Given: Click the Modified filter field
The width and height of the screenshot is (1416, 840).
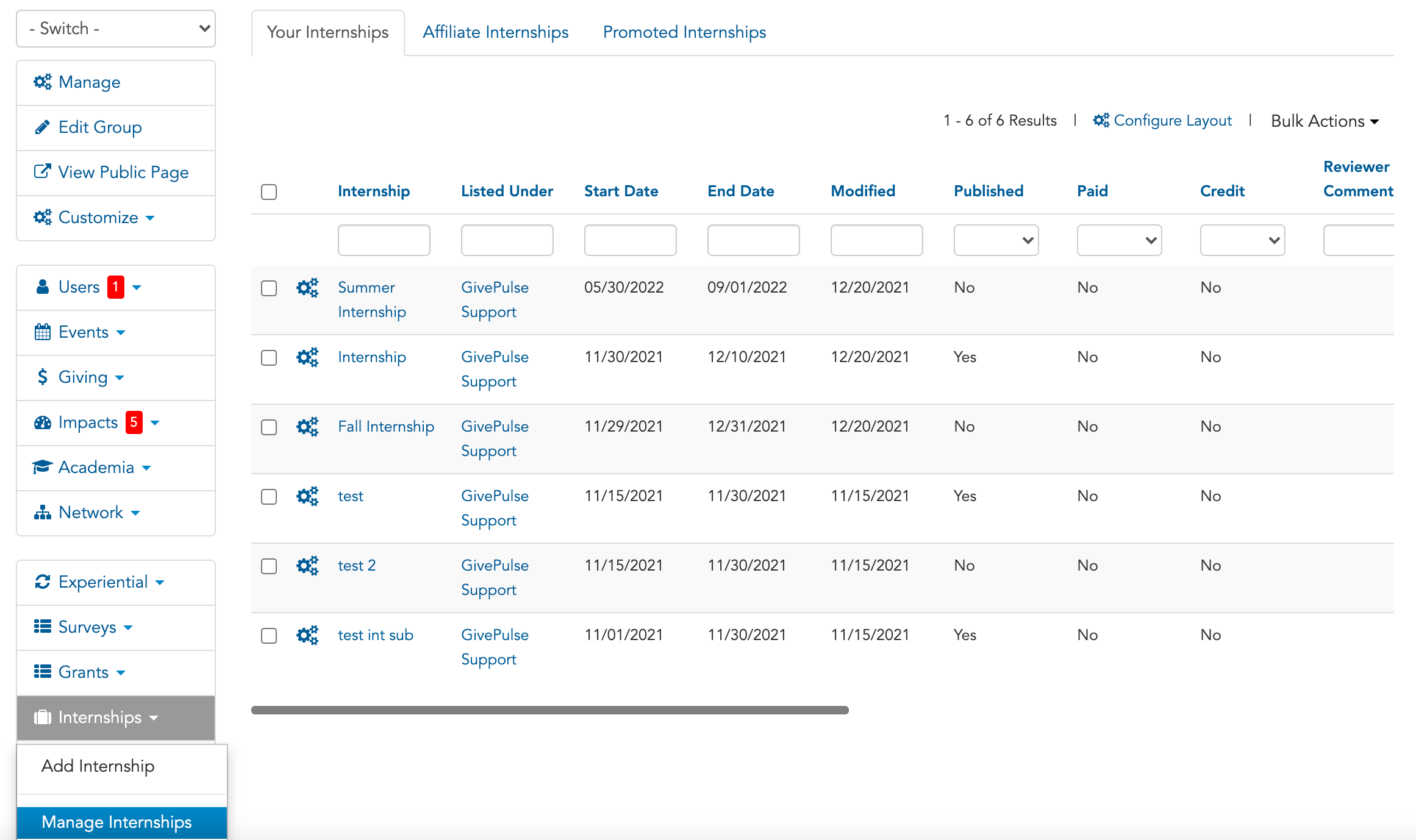Looking at the screenshot, I should [x=876, y=240].
